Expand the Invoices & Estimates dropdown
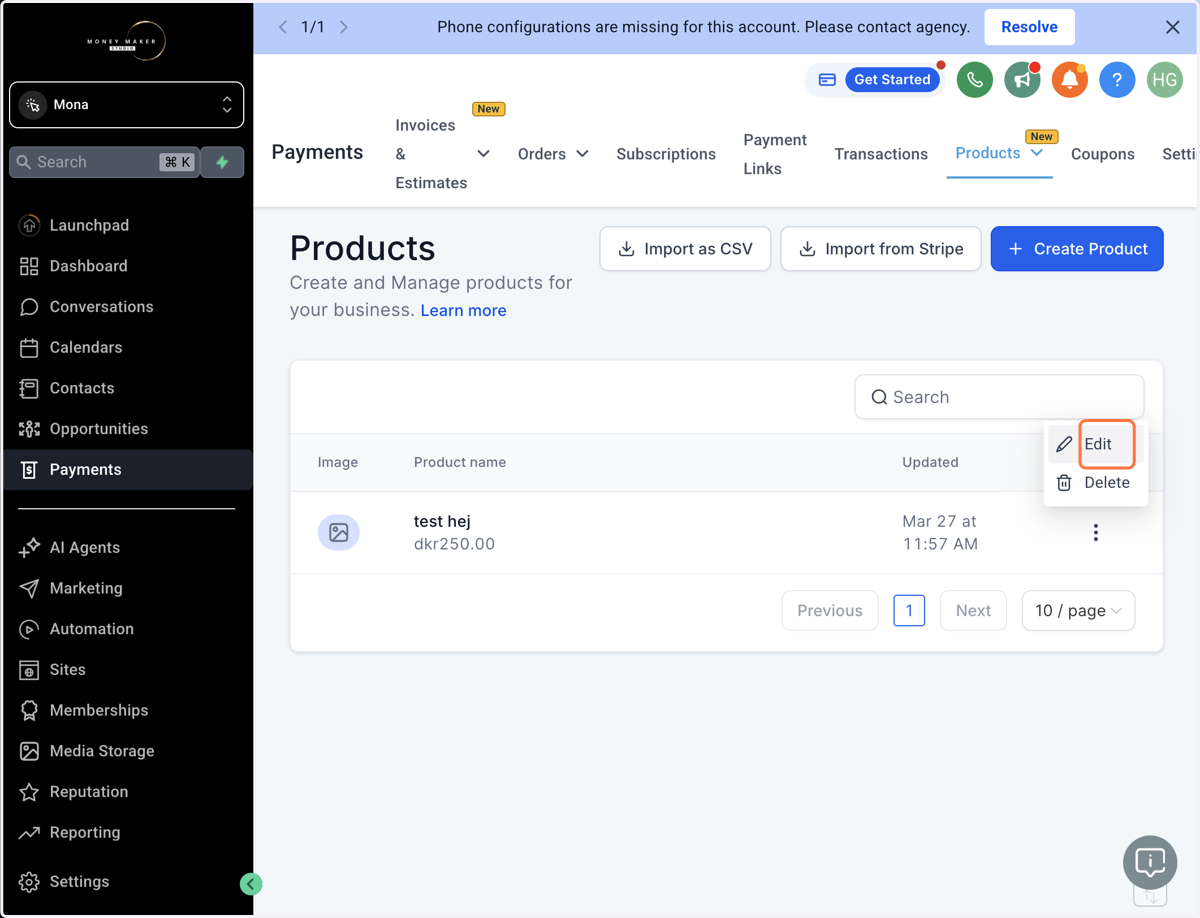This screenshot has height=918, width=1200. click(x=483, y=154)
